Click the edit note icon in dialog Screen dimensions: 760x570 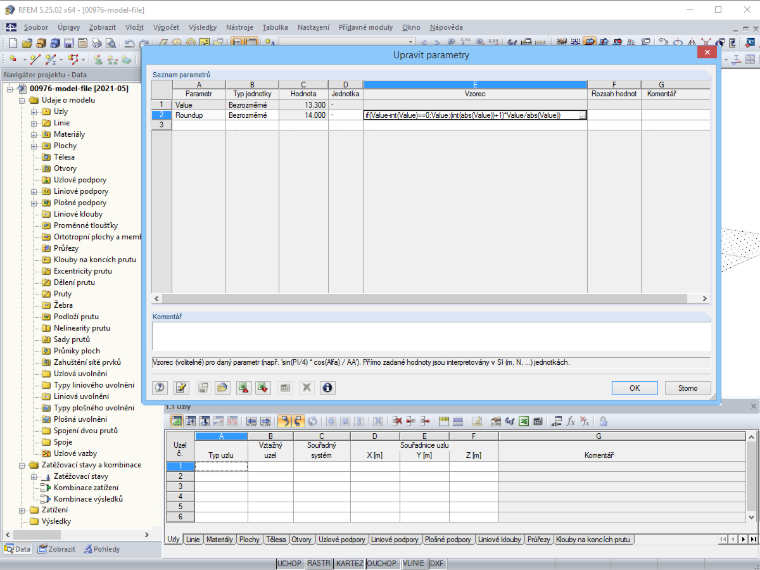click(181, 388)
